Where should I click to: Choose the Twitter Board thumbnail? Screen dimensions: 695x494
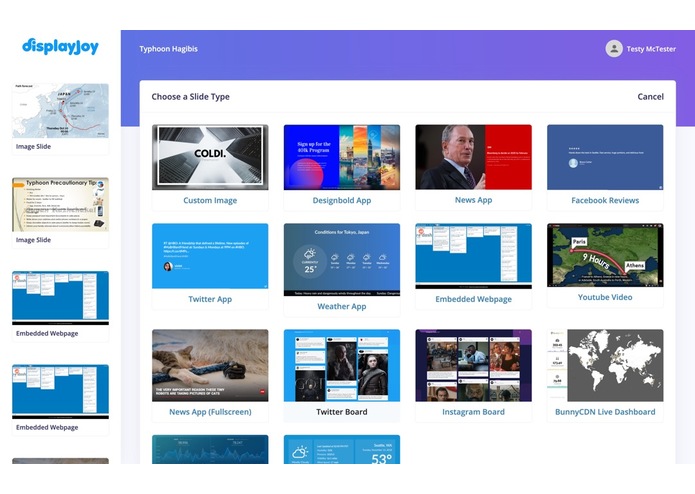coord(342,366)
